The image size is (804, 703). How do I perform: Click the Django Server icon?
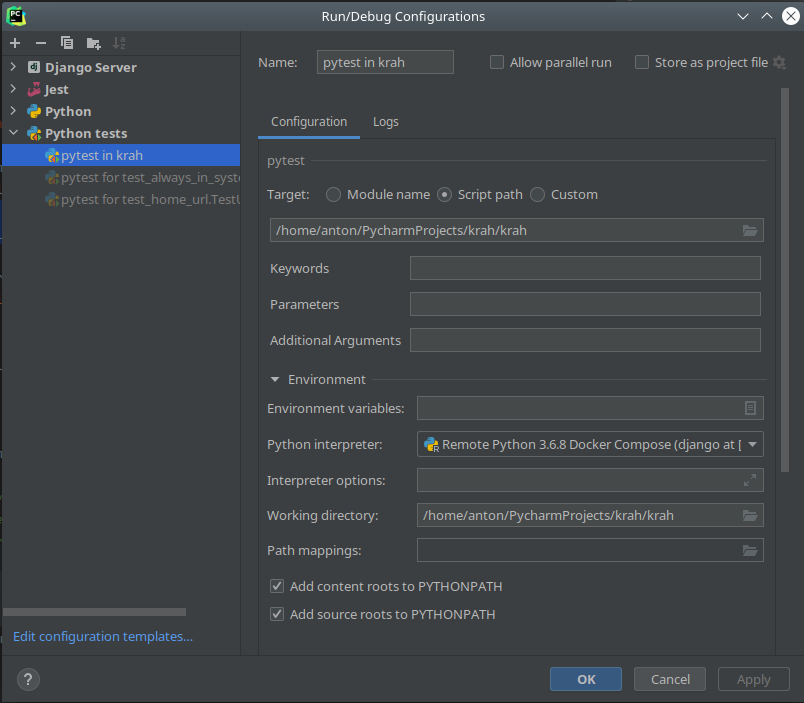click(34, 67)
